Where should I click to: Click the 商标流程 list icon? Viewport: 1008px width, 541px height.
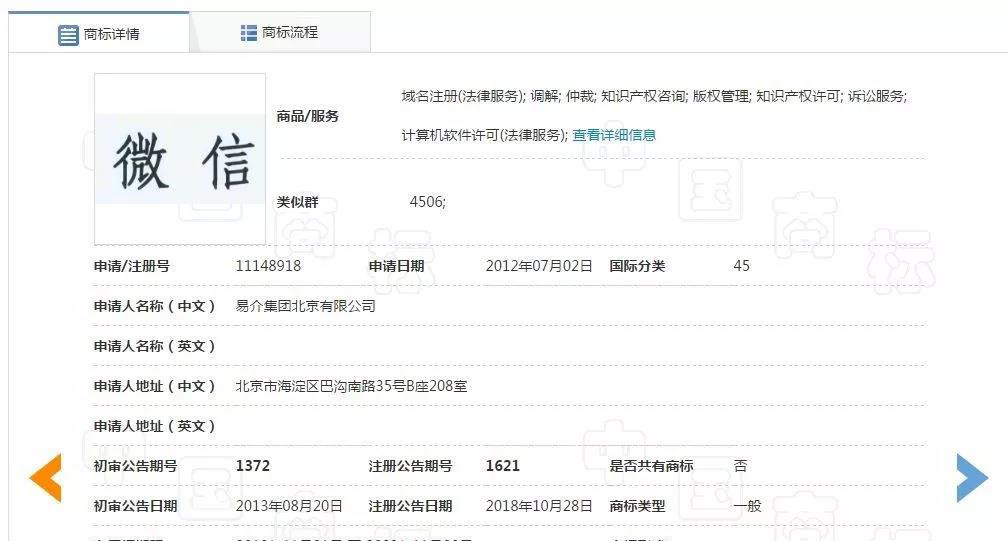tap(248, 33)
